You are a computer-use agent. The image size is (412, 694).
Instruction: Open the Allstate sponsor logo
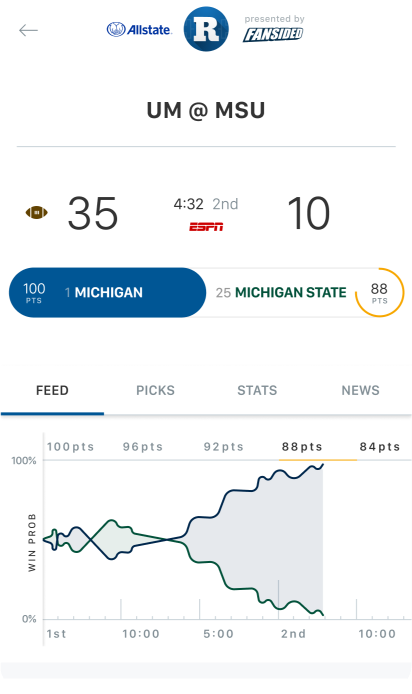point(139,30)
